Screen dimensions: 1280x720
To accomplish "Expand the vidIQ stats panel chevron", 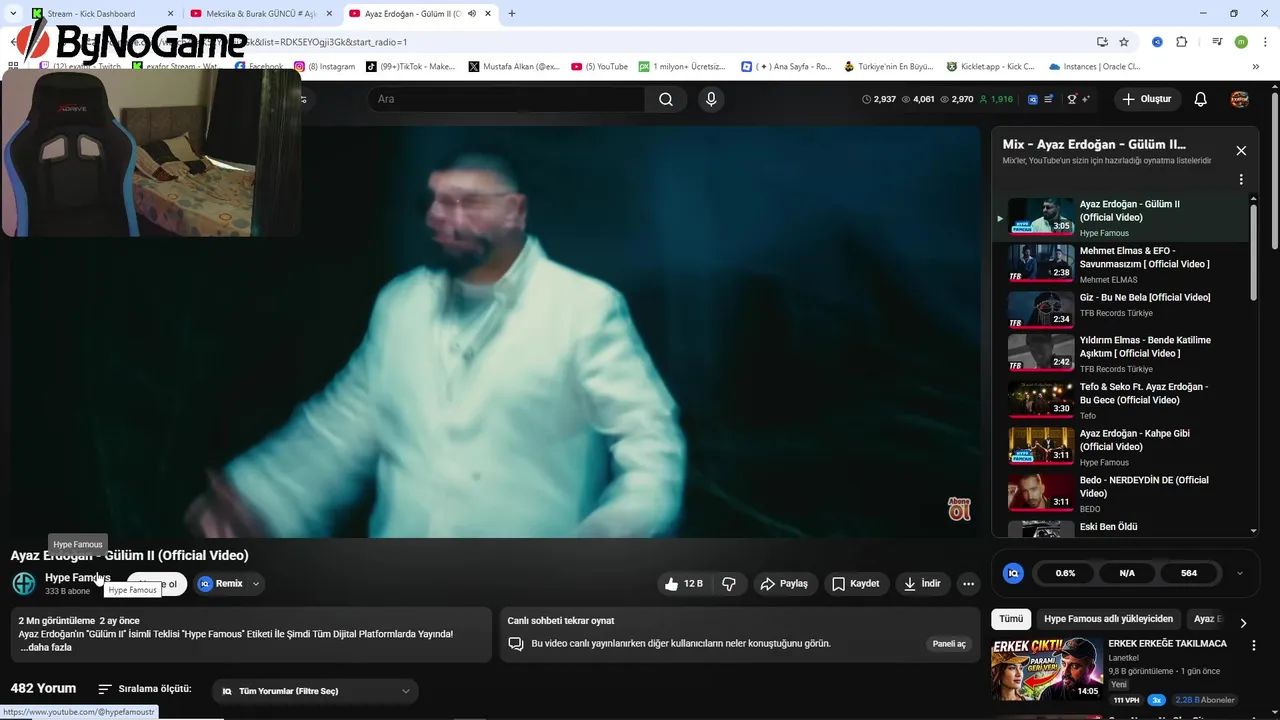I will 1241,573.
